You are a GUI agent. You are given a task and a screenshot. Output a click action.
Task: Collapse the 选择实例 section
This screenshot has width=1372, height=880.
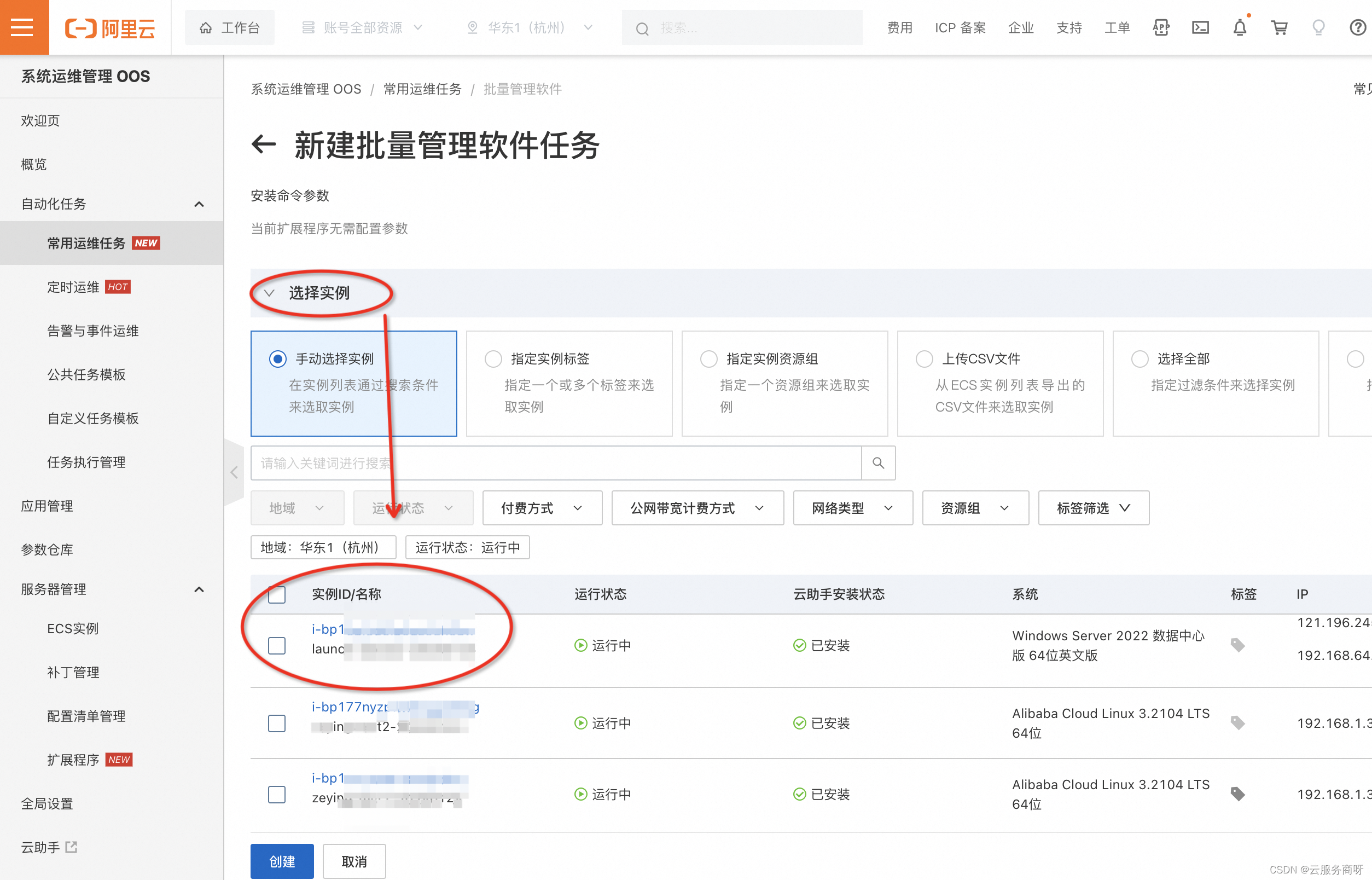coord(270,293)
